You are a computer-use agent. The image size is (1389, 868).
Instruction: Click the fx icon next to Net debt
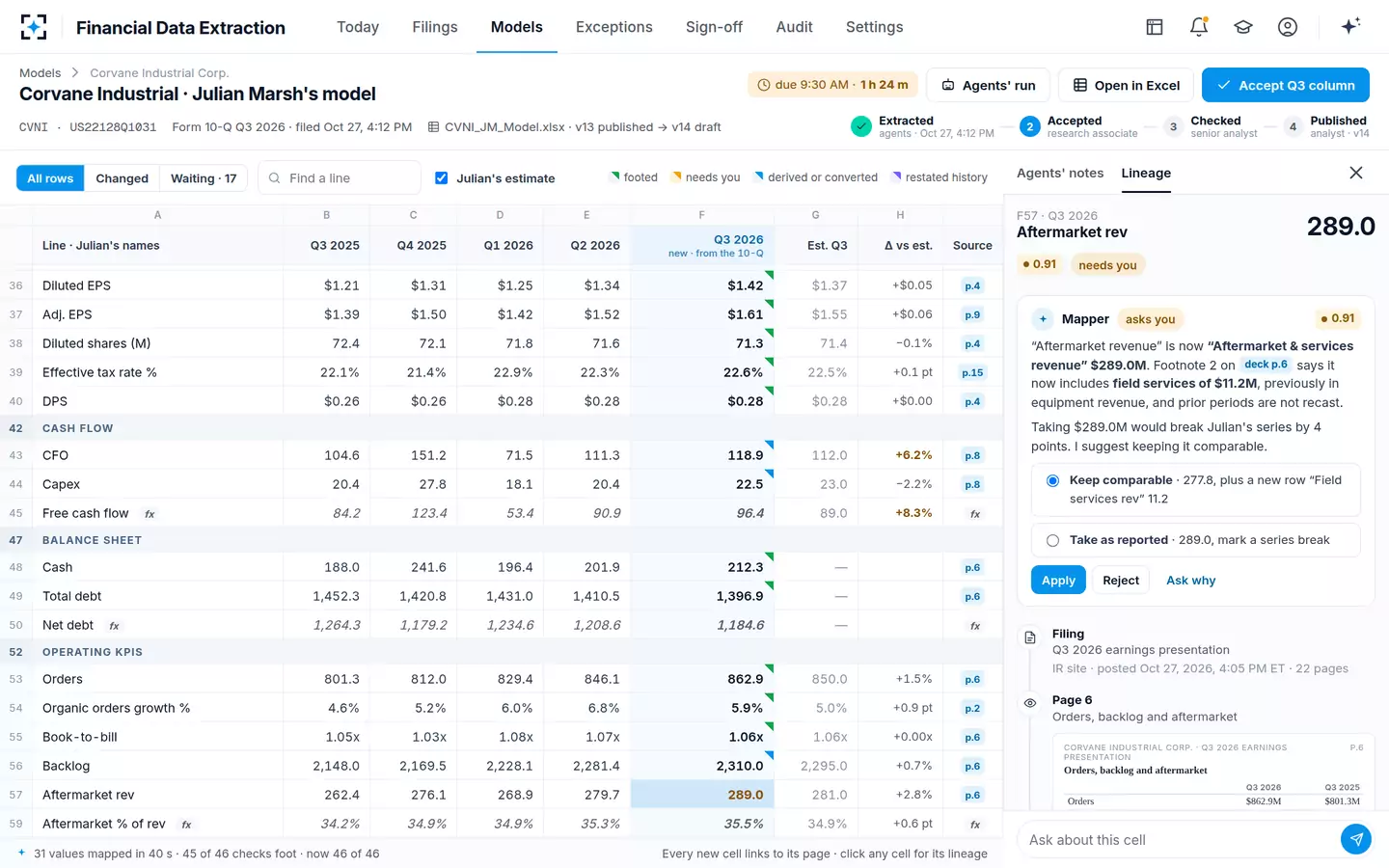pos(115,626)
